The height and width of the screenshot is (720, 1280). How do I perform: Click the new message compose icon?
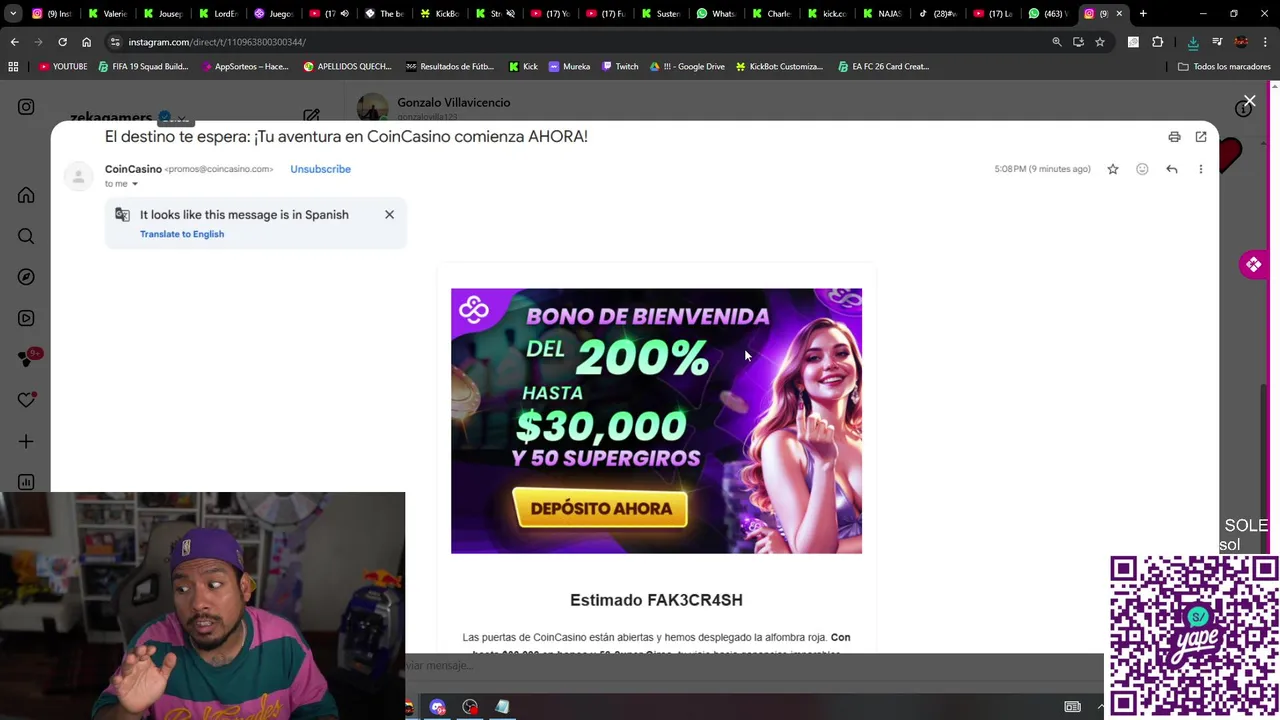[311, 116]
